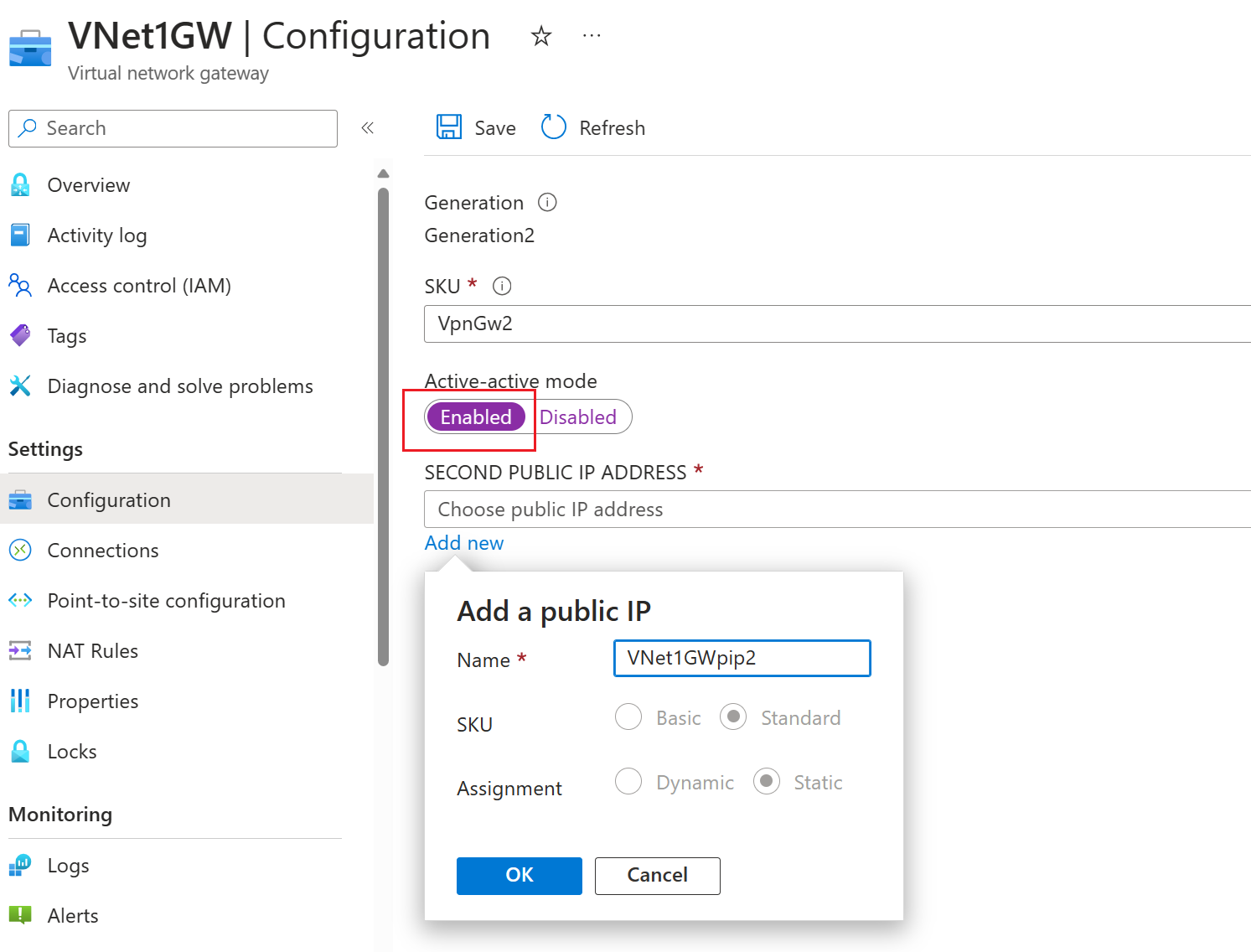Open the more options ellipsis in header

click(x=592, y=36)
